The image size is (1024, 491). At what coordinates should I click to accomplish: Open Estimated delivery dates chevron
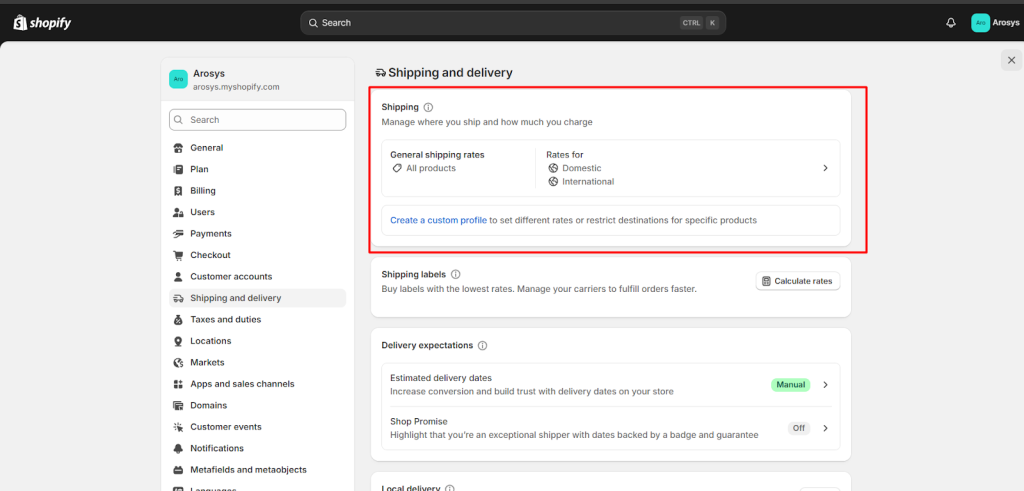tap(825, 385)
